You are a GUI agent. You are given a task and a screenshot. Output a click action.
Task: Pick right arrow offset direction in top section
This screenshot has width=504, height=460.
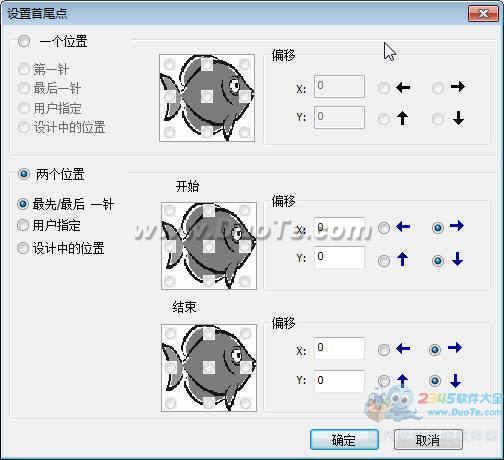pos(438,88)
